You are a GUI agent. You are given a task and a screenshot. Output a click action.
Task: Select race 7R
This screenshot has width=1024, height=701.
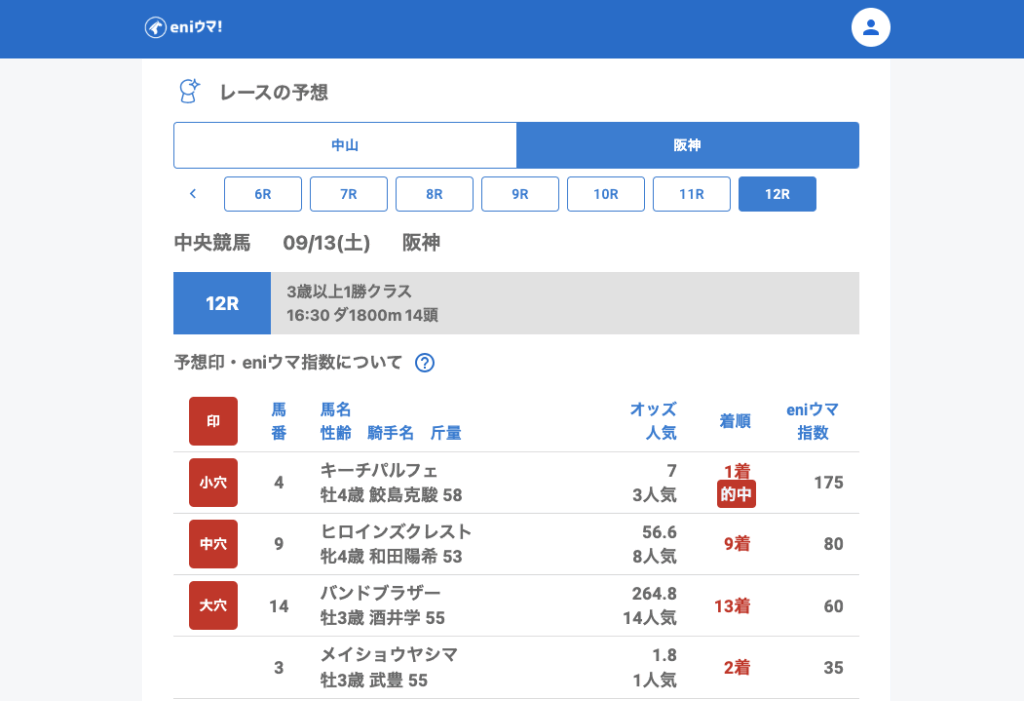point(349,194)
